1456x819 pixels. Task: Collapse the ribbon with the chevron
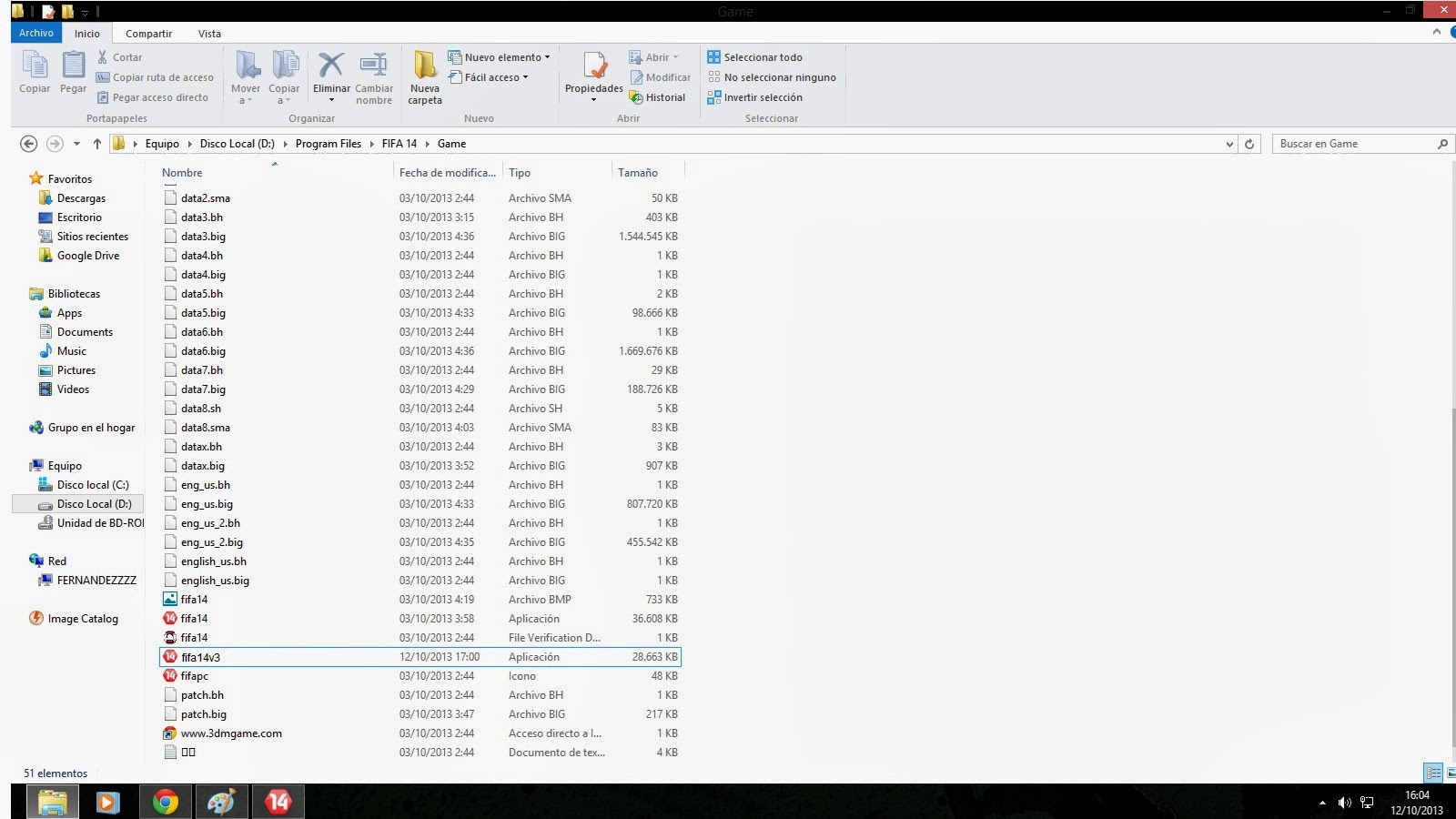pyautogui.click(x=1437, y=32)
